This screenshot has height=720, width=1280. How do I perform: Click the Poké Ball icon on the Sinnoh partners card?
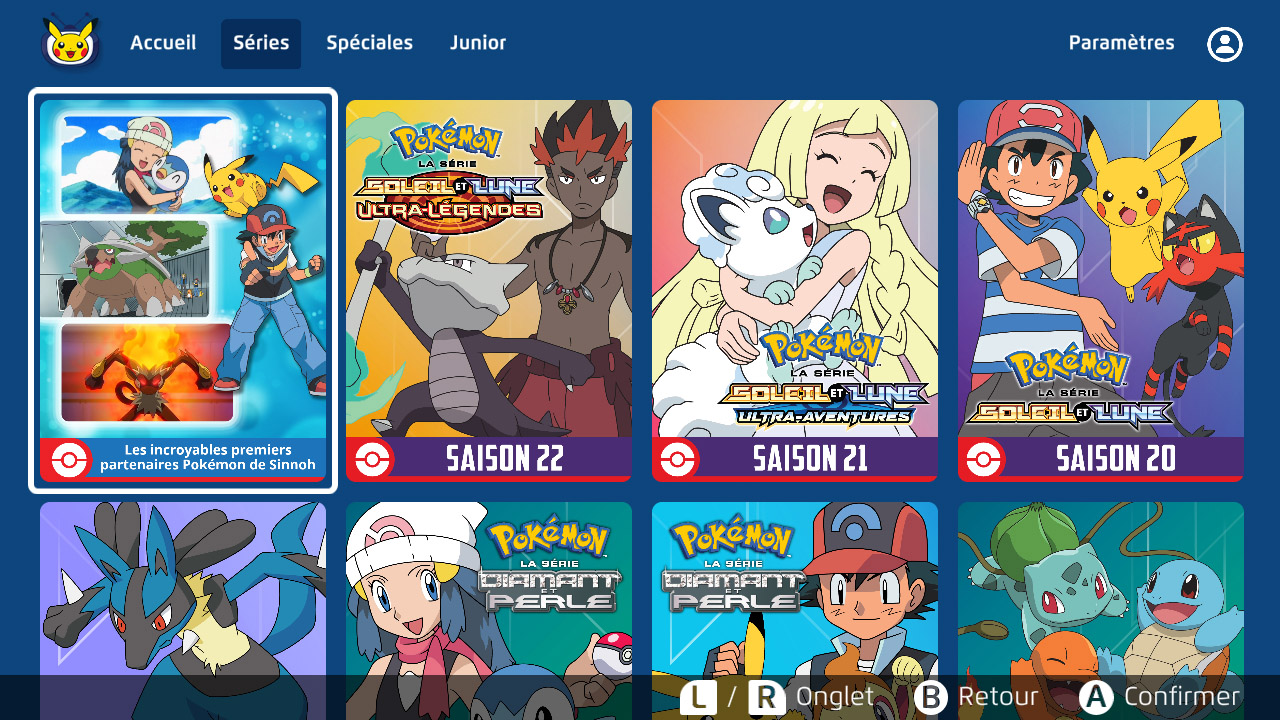(x=66, y=459)
